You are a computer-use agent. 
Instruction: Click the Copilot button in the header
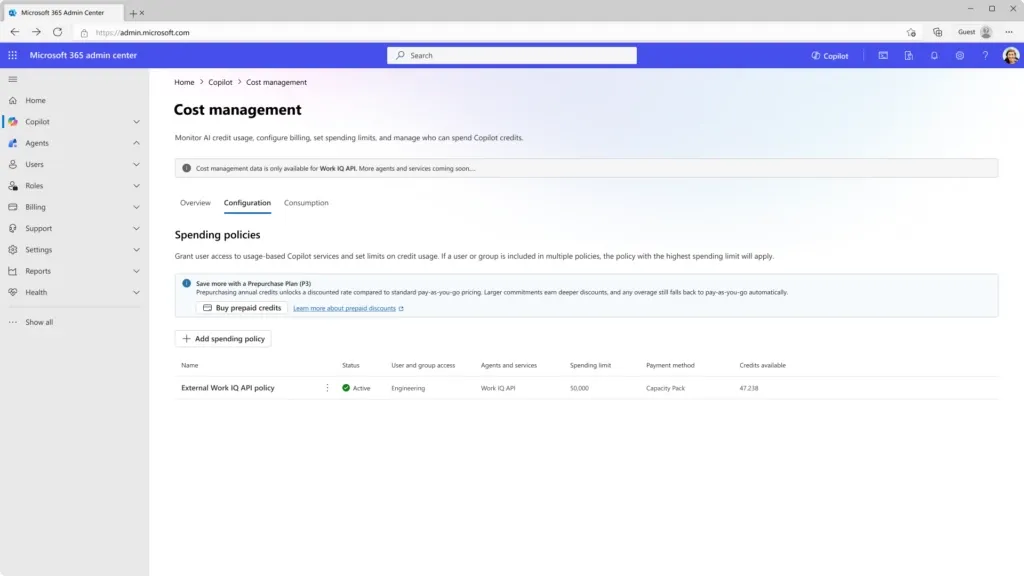click(830, 56)
